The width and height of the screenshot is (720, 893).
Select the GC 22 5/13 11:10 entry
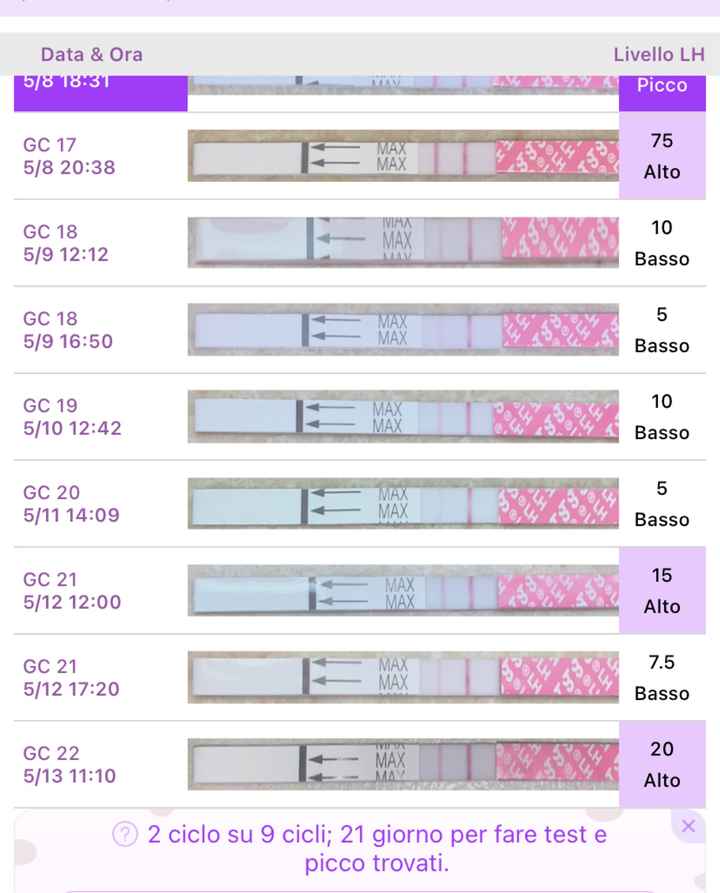[69, 765]
